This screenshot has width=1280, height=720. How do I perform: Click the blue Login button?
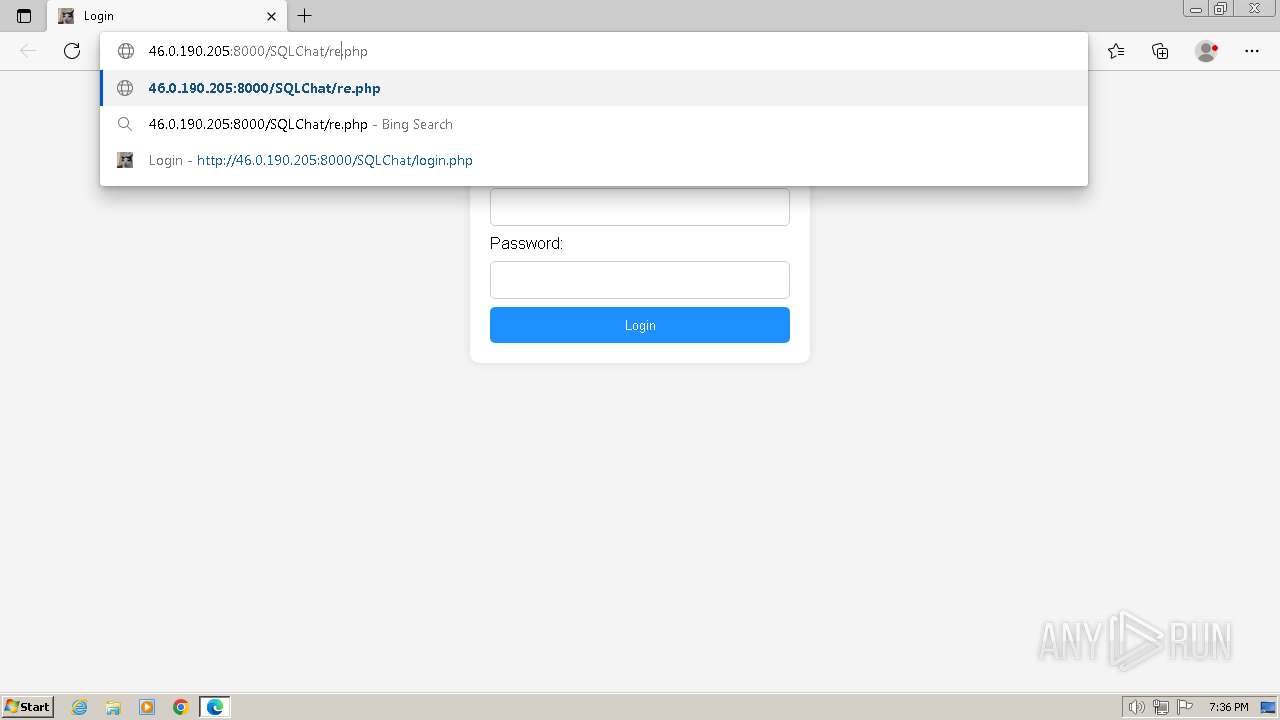(640, 325)
